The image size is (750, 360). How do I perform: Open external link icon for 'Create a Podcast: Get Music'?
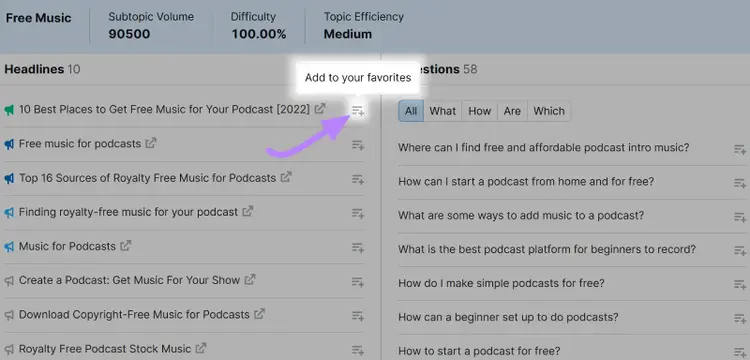[250, 279]
